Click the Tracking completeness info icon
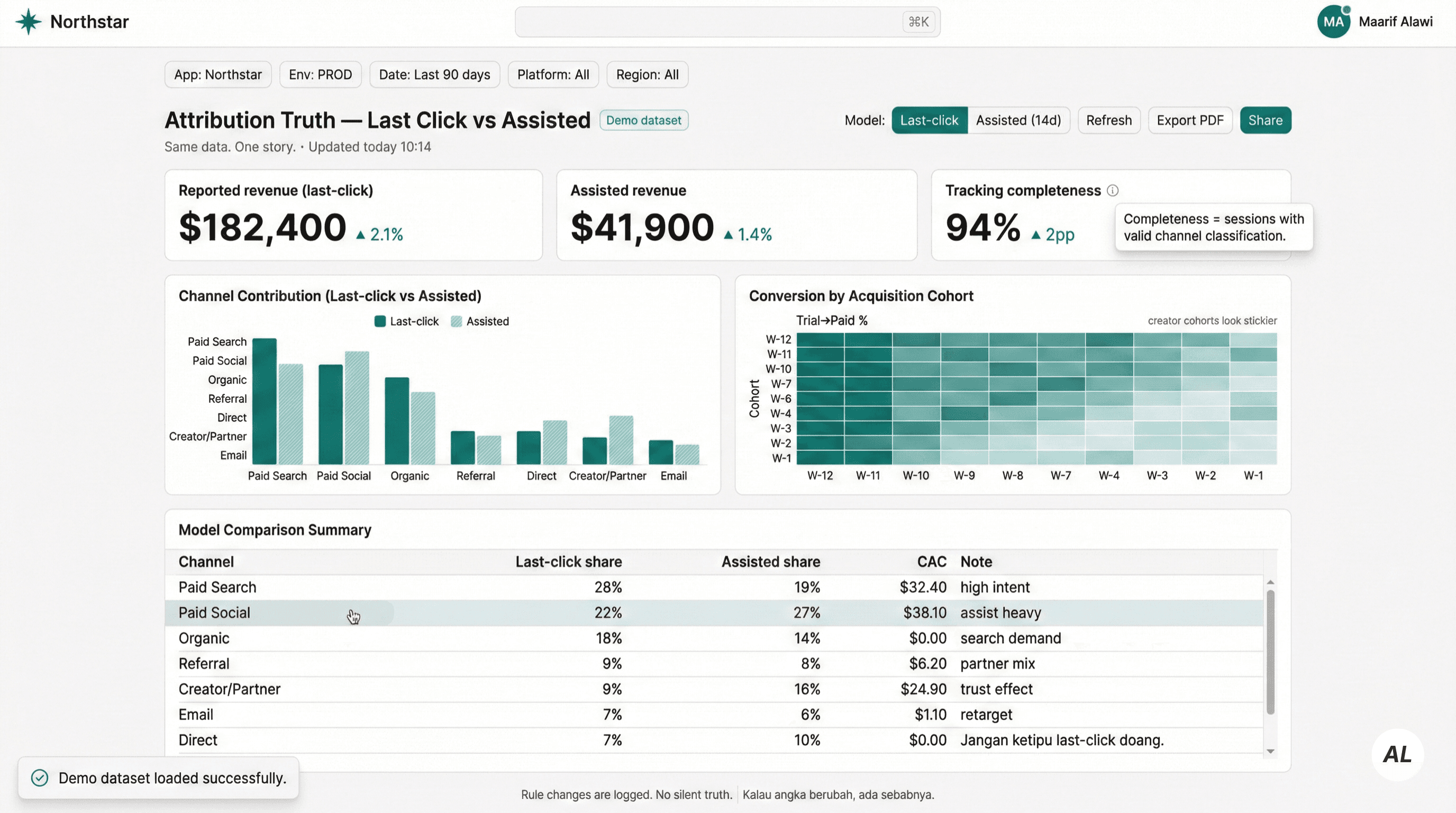This screenshot has height=813, width=1456. click(x=1112, y=191)
